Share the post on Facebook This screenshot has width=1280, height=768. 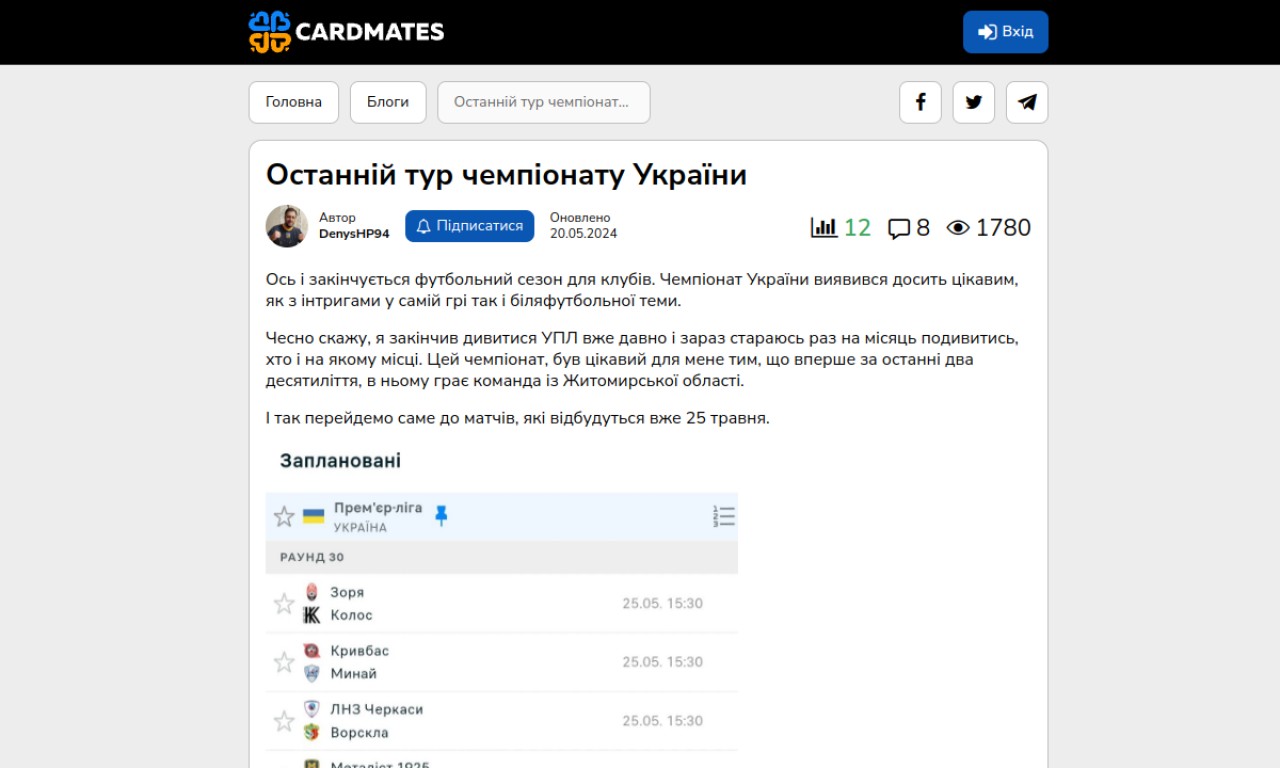tap(920, 102)
